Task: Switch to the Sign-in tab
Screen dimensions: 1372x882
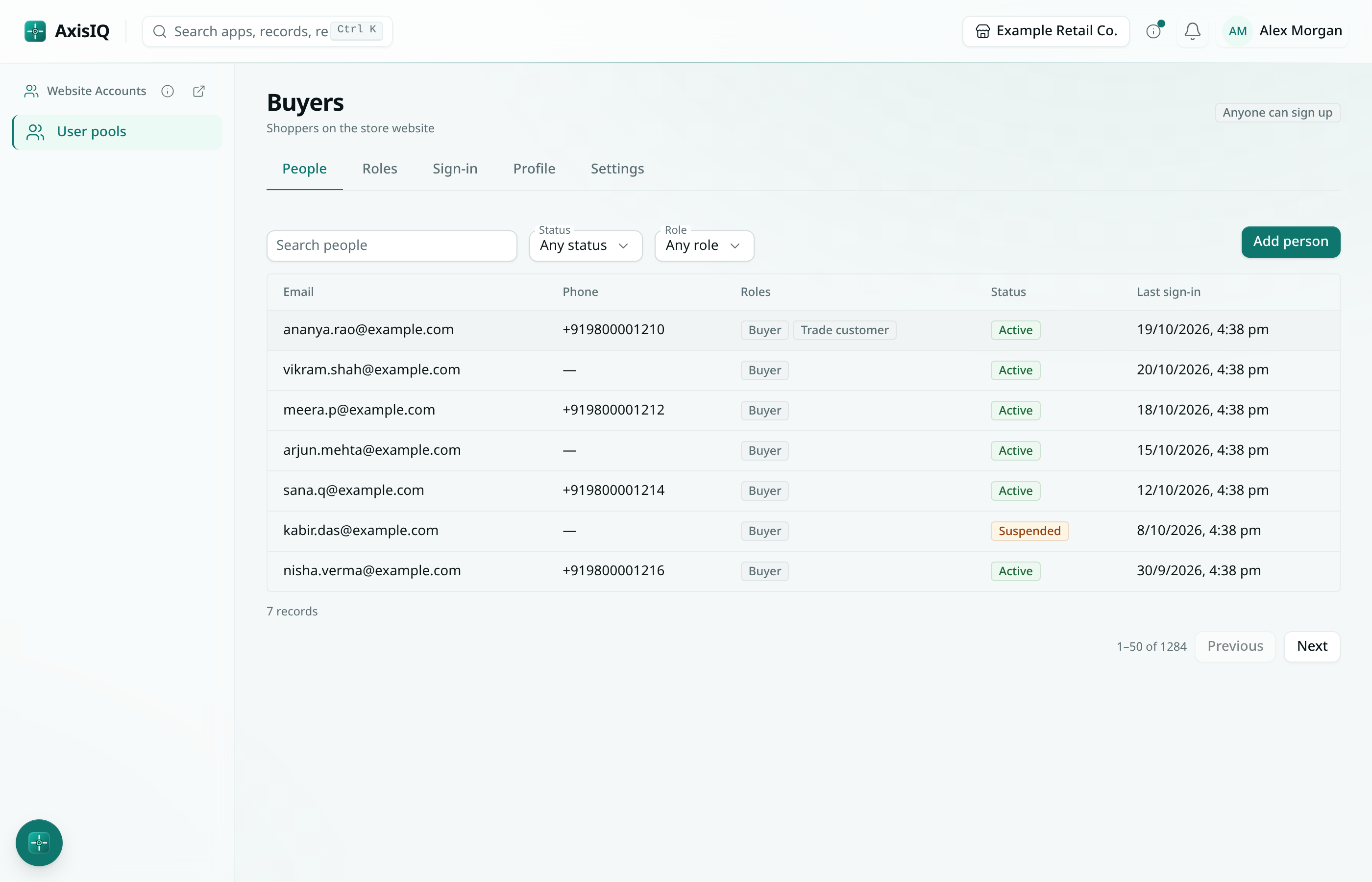Action: 455,169
